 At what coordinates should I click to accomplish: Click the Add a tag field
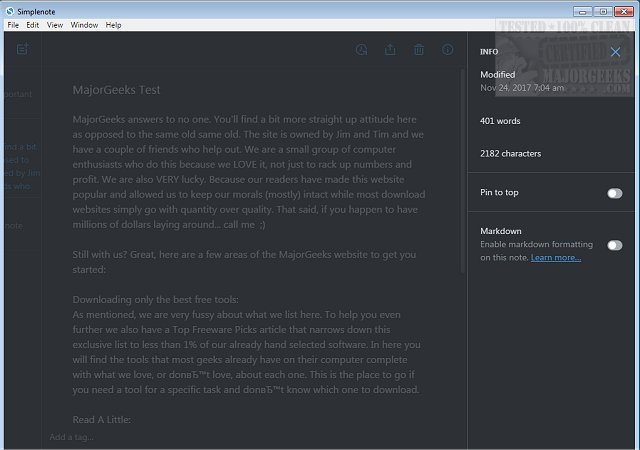click(x=72, y=437)
